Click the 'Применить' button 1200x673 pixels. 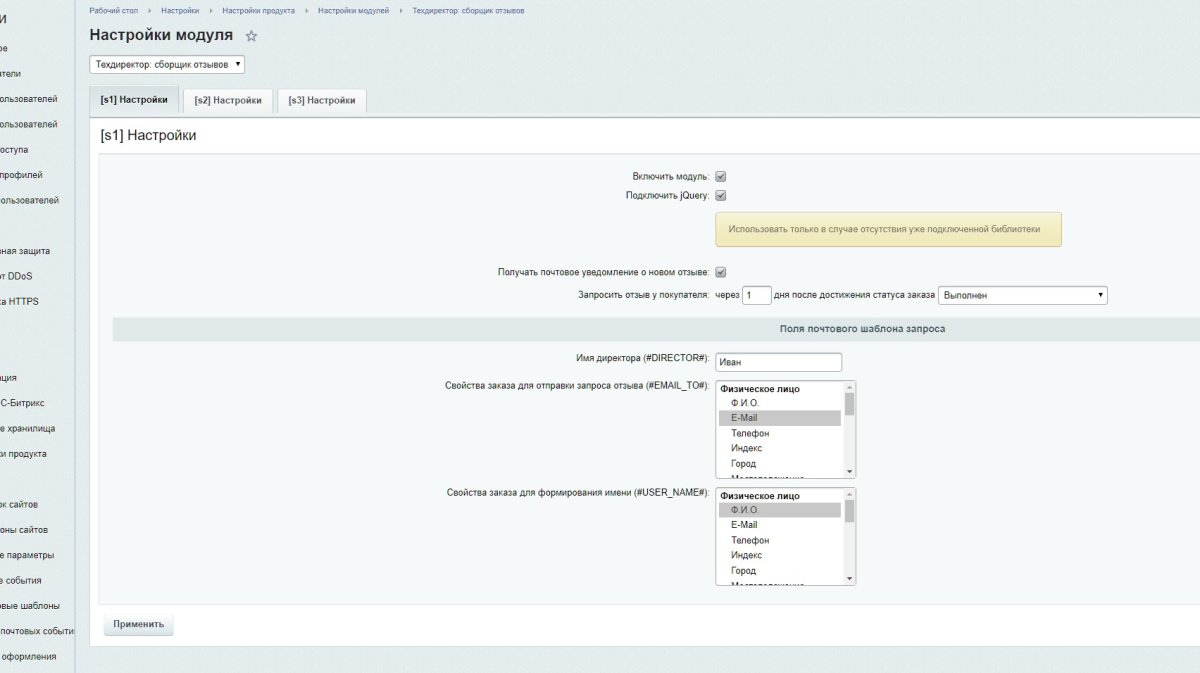[x=138, y=624]
